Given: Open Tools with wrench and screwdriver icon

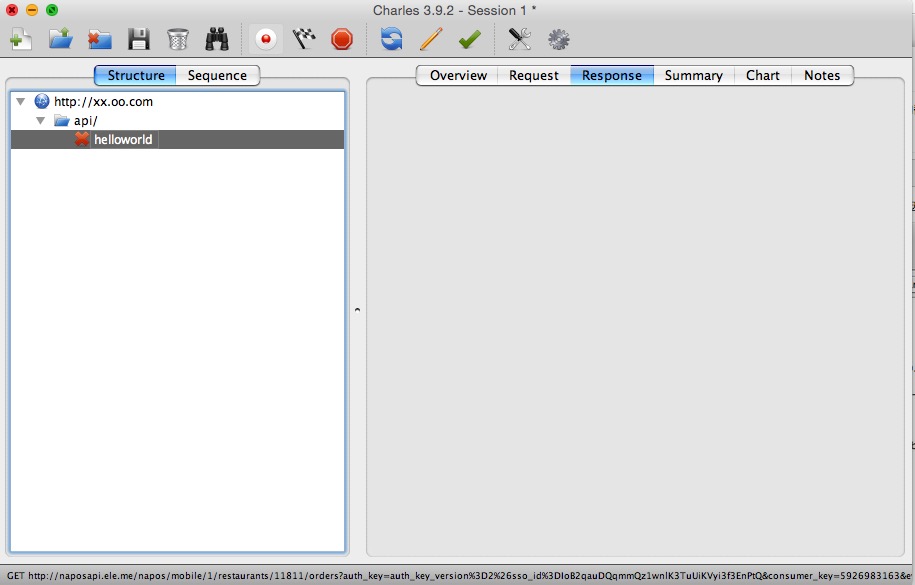Looking at the screenshot, I should click(519, 39).
